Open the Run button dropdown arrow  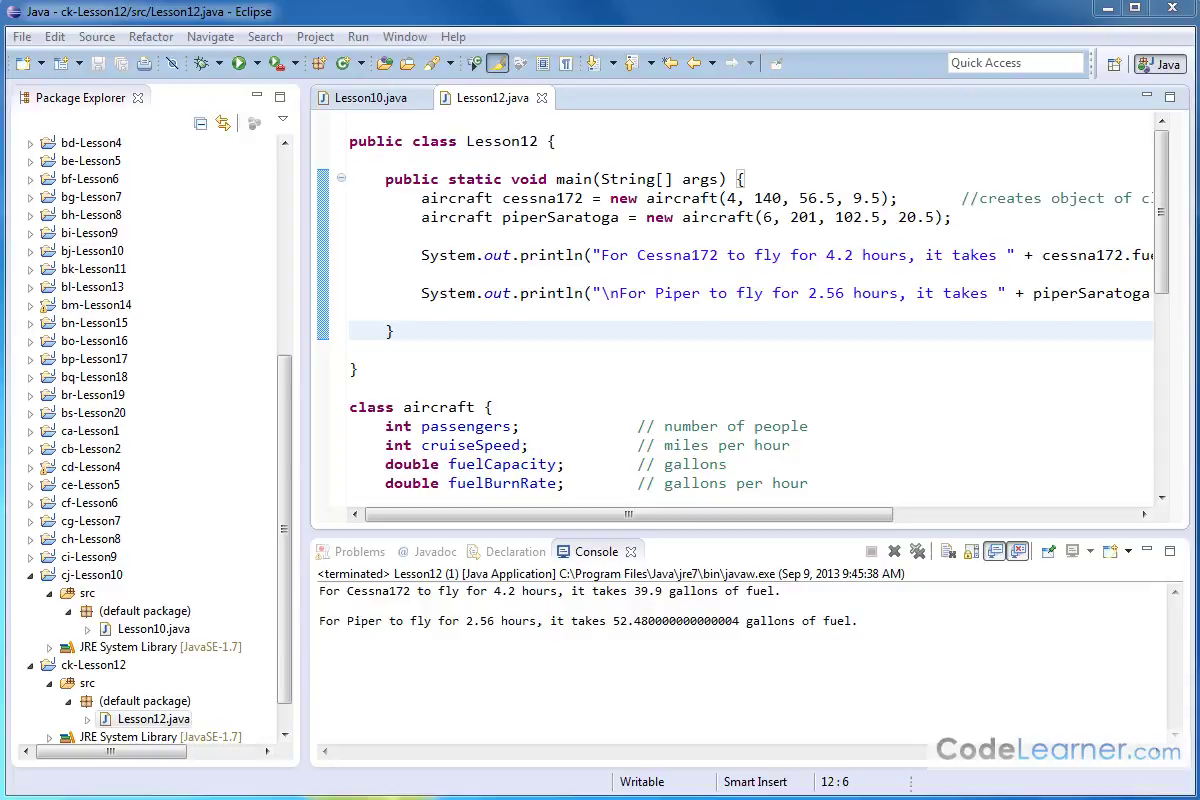256,63
